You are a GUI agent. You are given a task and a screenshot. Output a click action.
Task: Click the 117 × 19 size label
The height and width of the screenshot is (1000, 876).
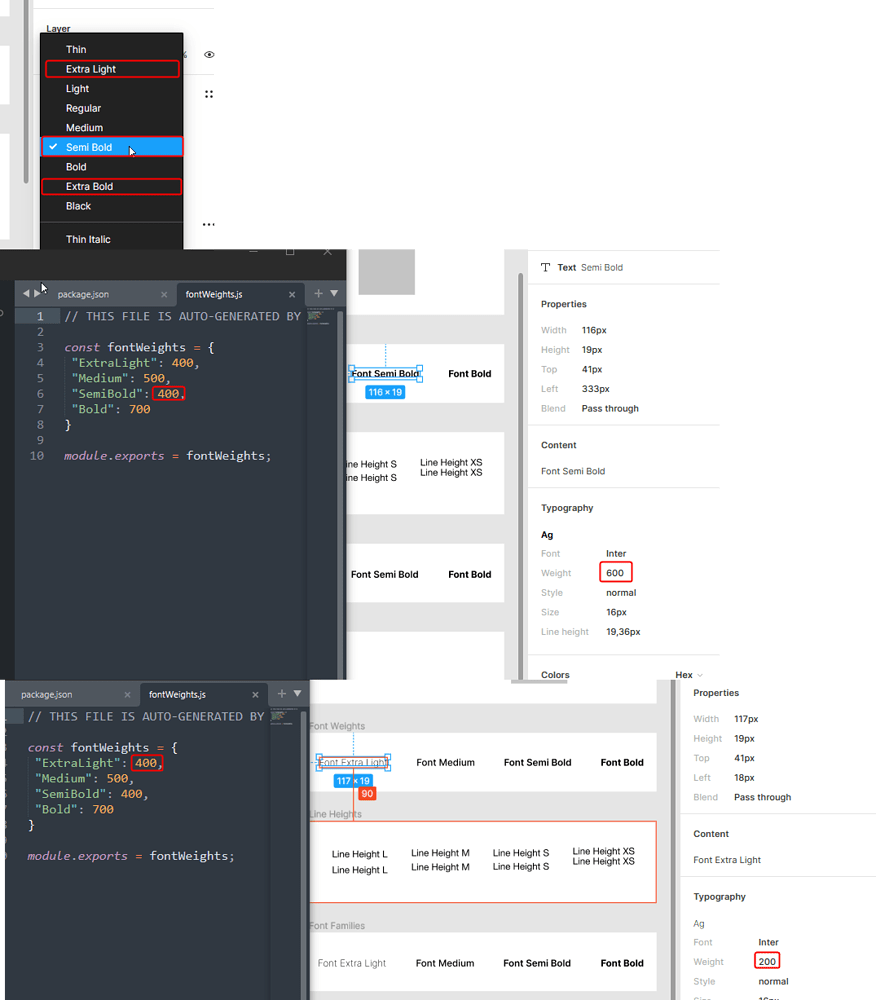353,781
